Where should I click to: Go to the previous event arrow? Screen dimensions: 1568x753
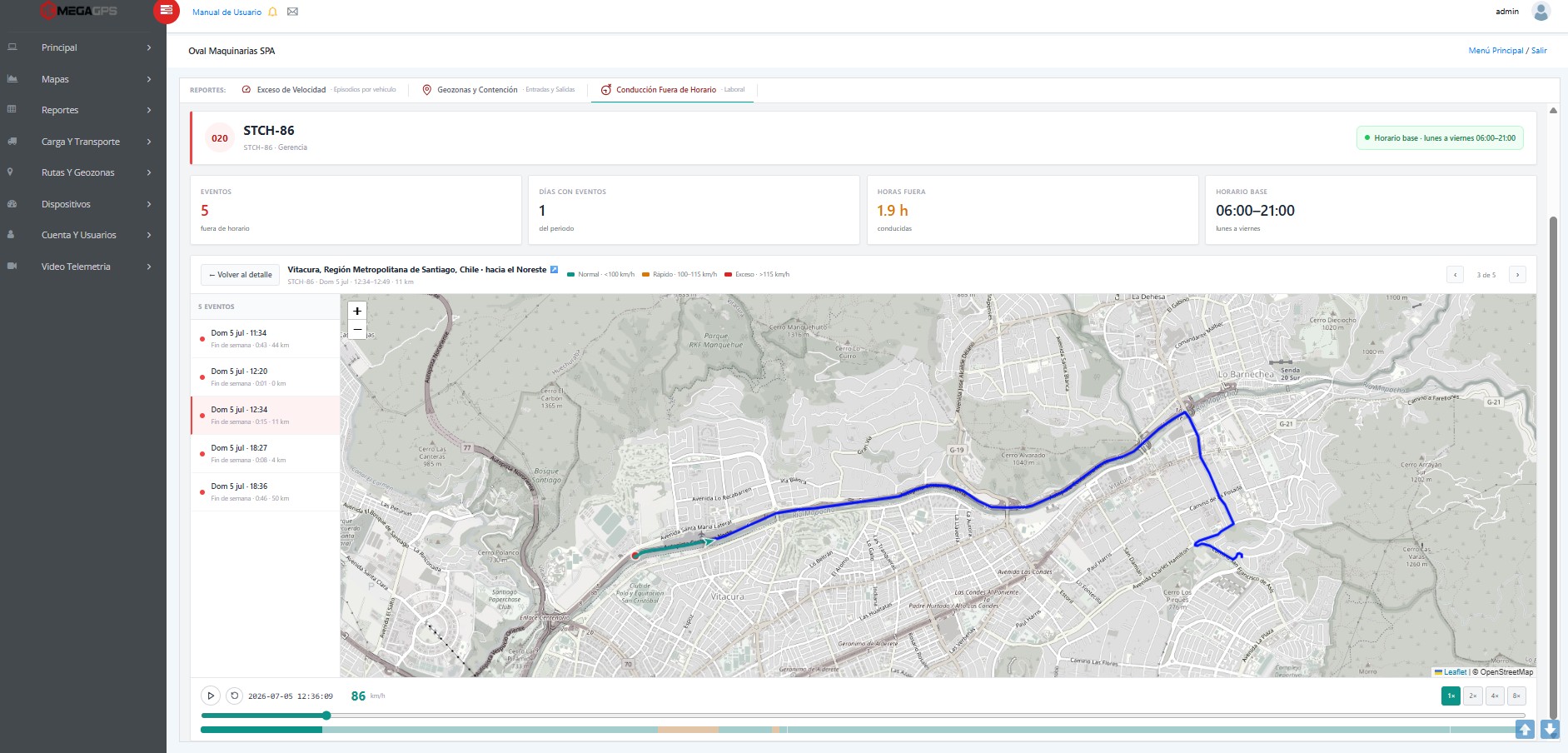coord(1455,274)
